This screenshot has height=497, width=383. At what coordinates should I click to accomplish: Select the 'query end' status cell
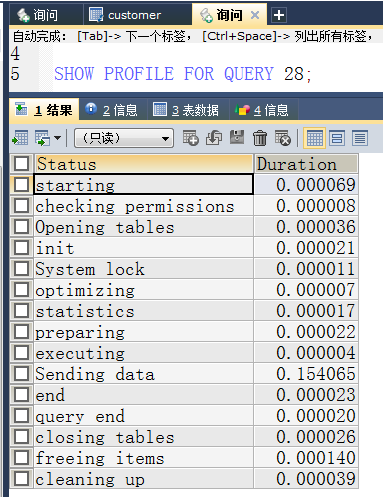pos(144,416)
